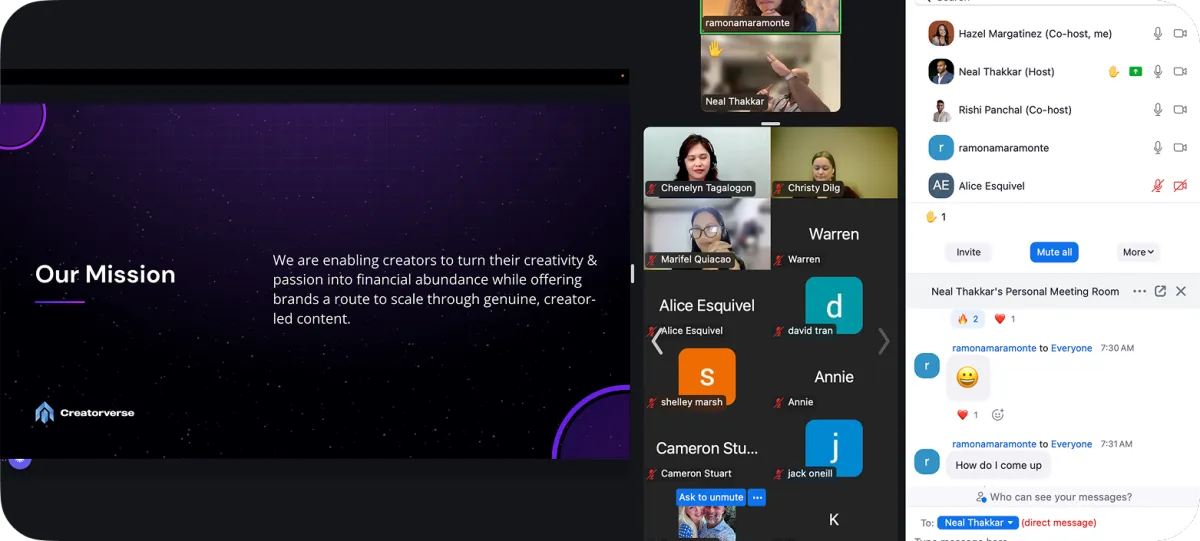Click heart reaction under the smiley message
Screen dimensions: 1200x541
click(968, 415)
